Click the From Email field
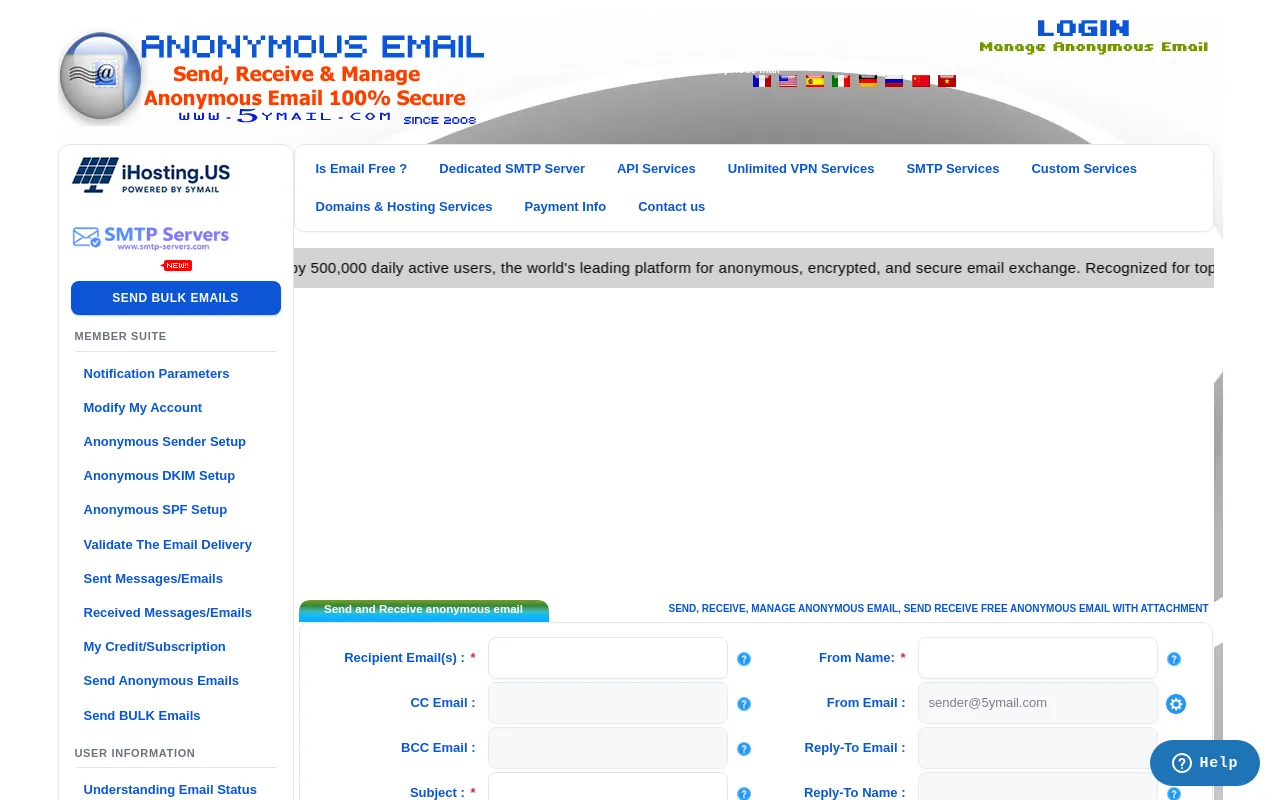Image resolution: width=1280 pixels, height=800 pixels. [1038, 703]
